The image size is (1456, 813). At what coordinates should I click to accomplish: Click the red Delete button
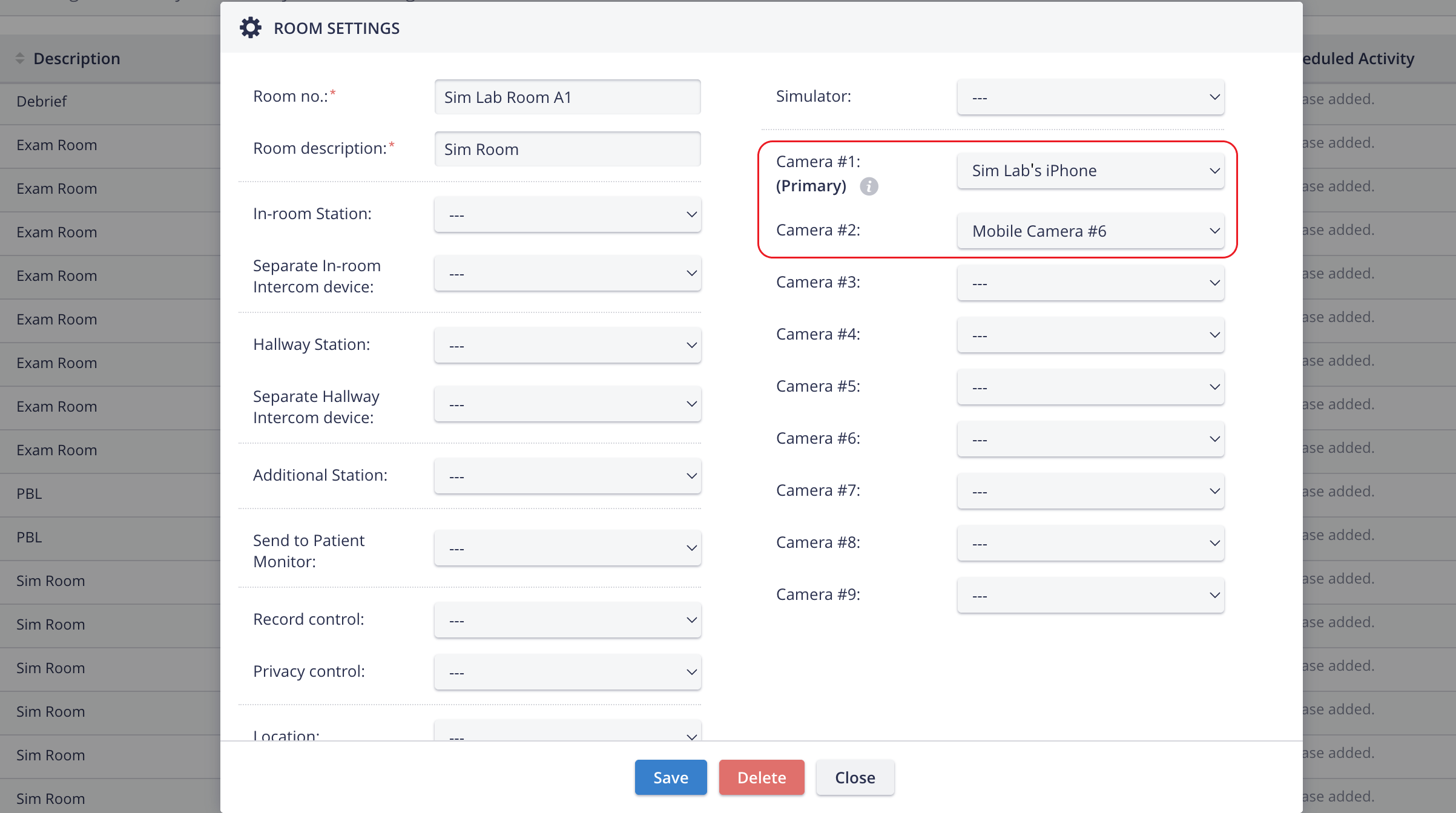pyautogui.click(x=762, y=777)
